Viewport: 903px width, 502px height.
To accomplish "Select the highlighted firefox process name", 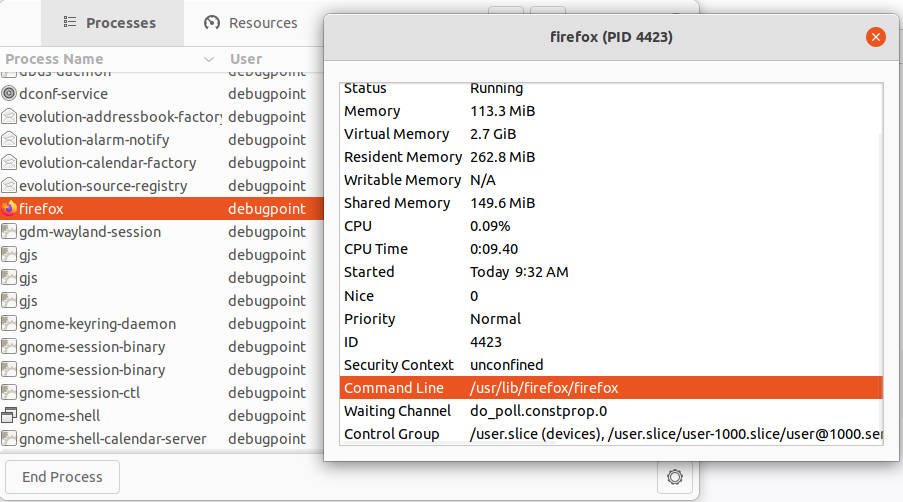I will [41, 208].
